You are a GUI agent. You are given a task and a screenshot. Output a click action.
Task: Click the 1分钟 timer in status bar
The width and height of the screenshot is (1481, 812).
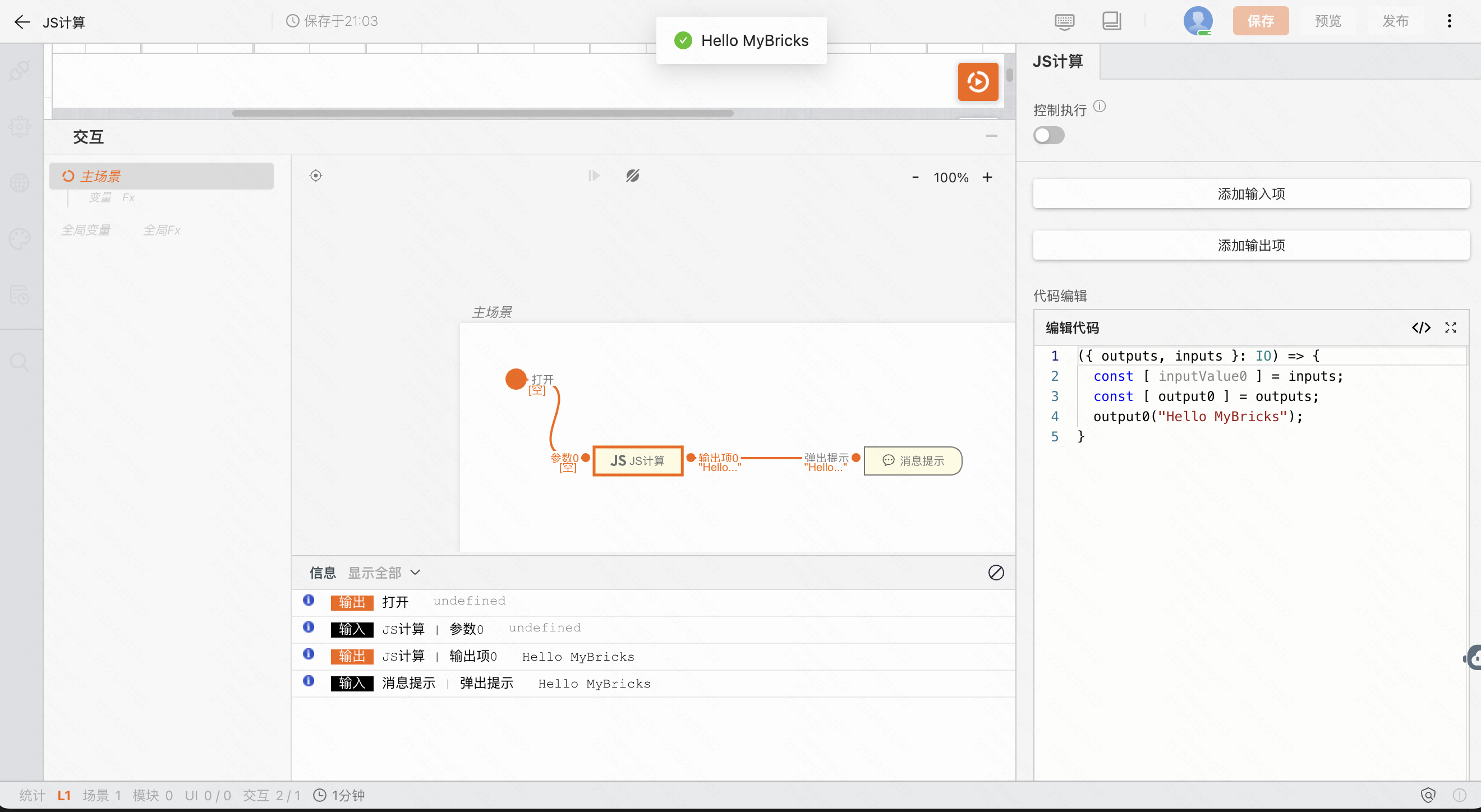[x=339, y=795]
